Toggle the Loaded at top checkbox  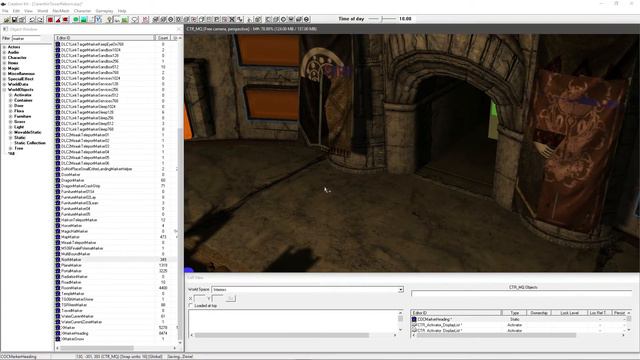coord(191,305)
